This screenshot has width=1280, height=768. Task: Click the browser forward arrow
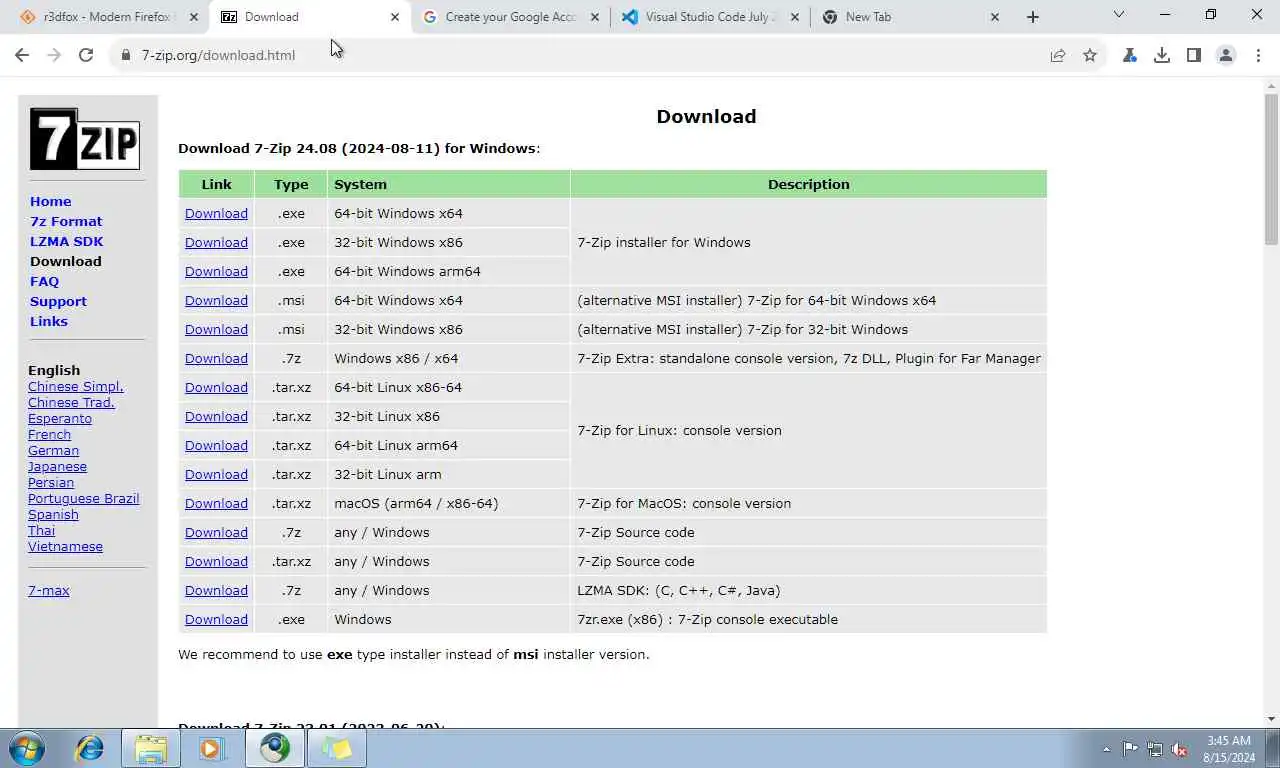click(x=54, y=55)
